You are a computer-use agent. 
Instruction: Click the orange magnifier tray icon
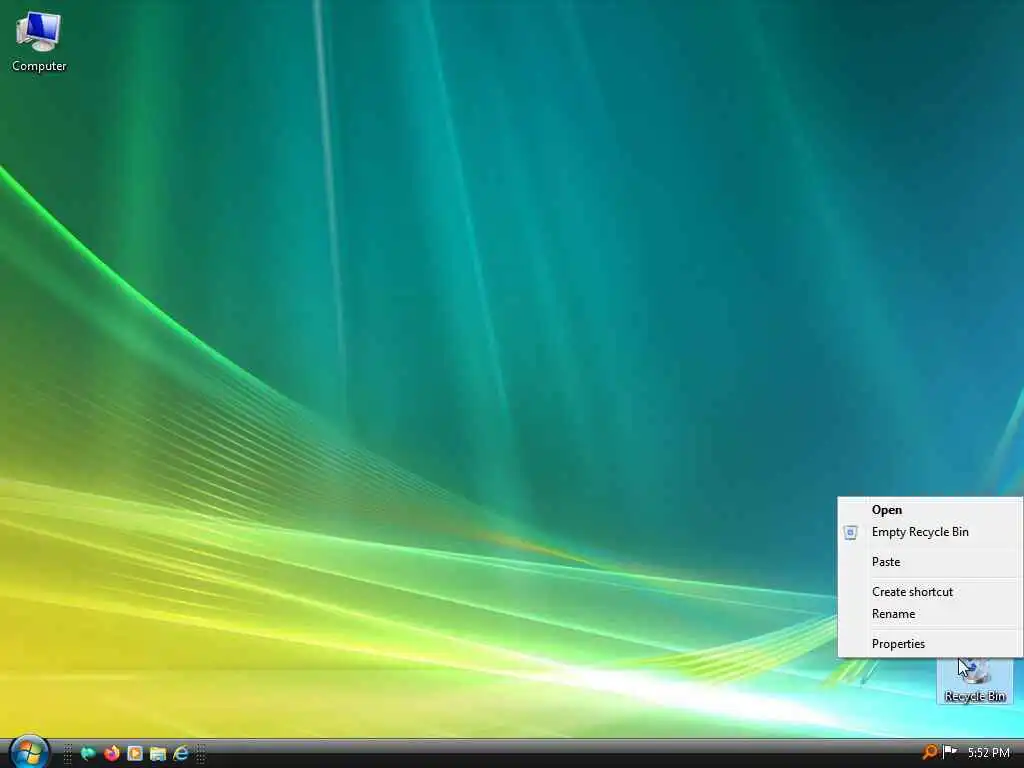(929, 752)
